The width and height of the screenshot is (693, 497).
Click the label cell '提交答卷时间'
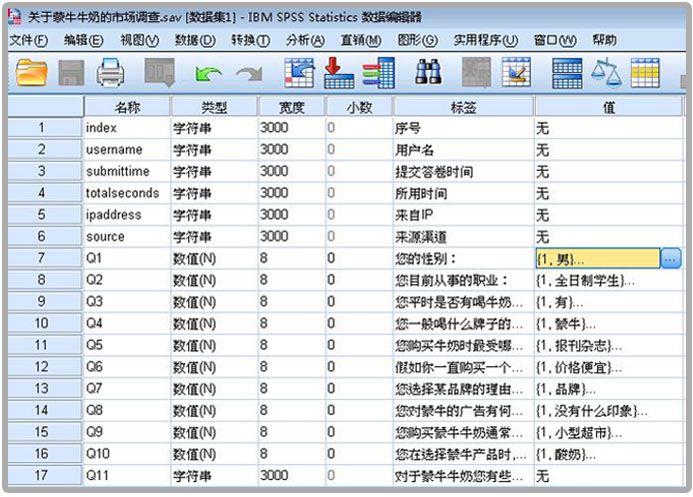tap(463, 171)
